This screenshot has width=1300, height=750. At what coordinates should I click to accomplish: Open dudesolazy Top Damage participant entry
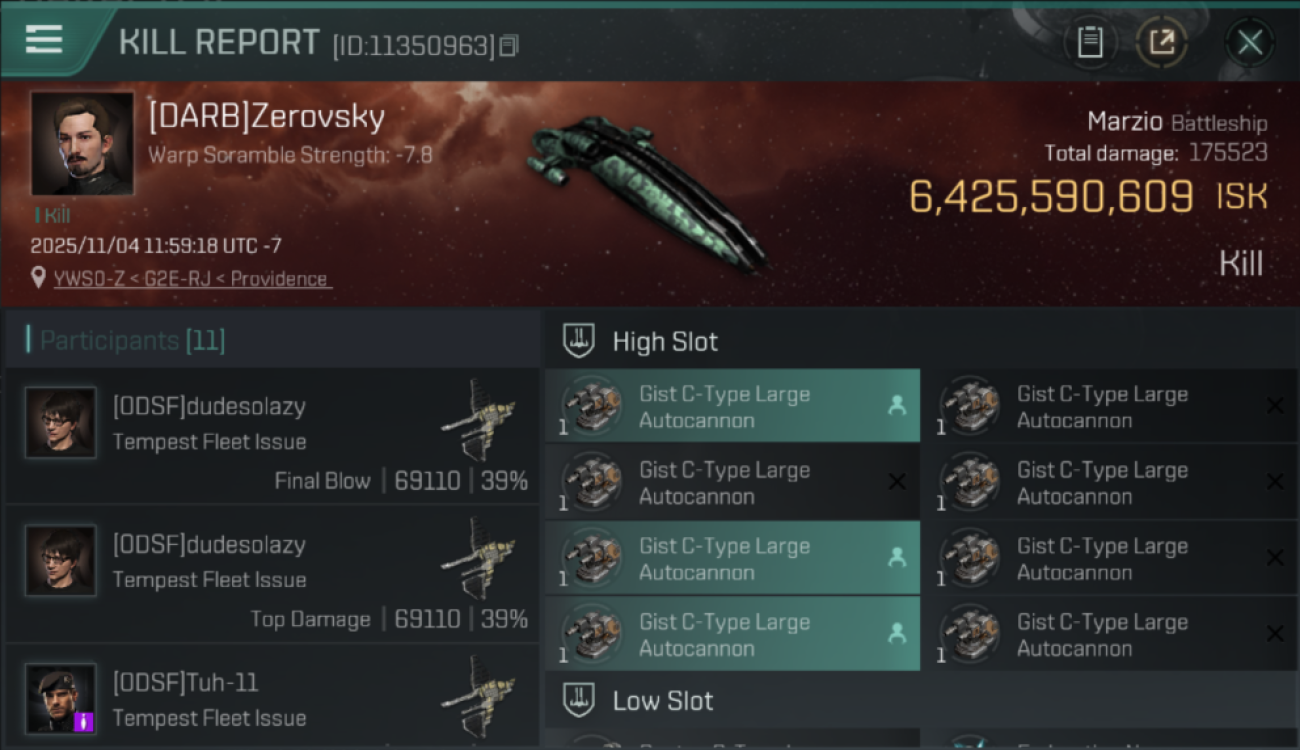(x=272, y=574)
